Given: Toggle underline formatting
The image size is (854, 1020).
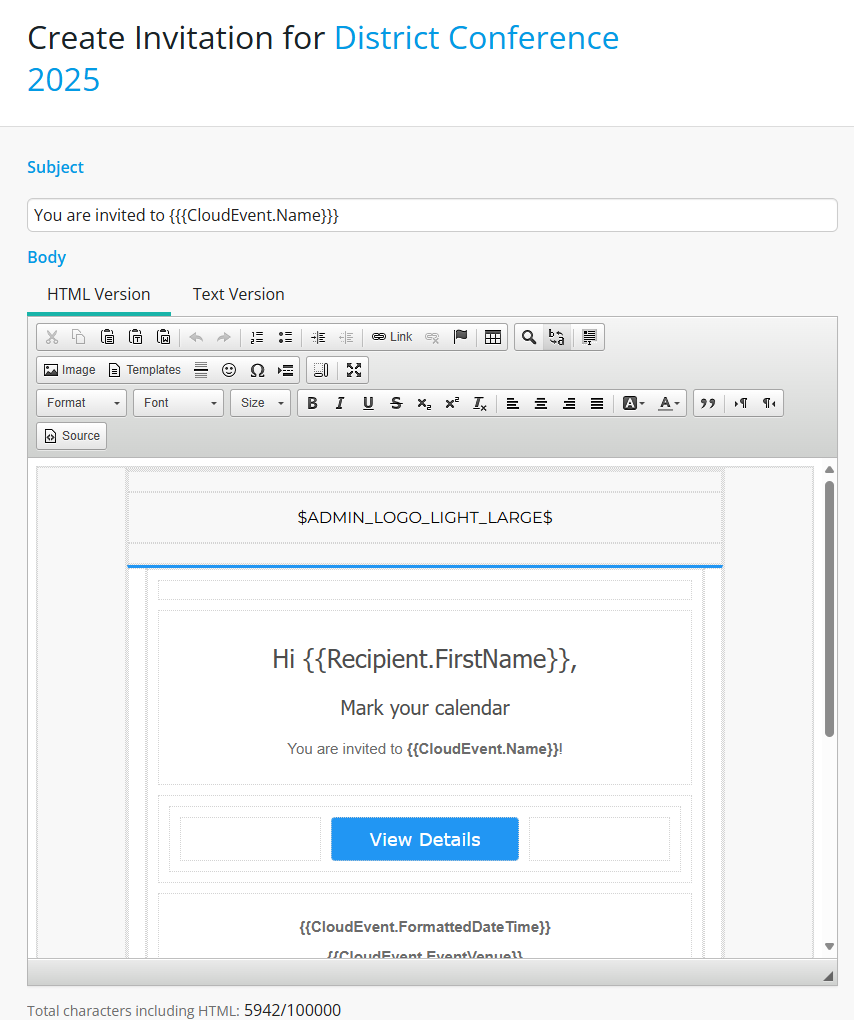Looking at the screenshot, I should pyautogui.click(x=368, y=403).
